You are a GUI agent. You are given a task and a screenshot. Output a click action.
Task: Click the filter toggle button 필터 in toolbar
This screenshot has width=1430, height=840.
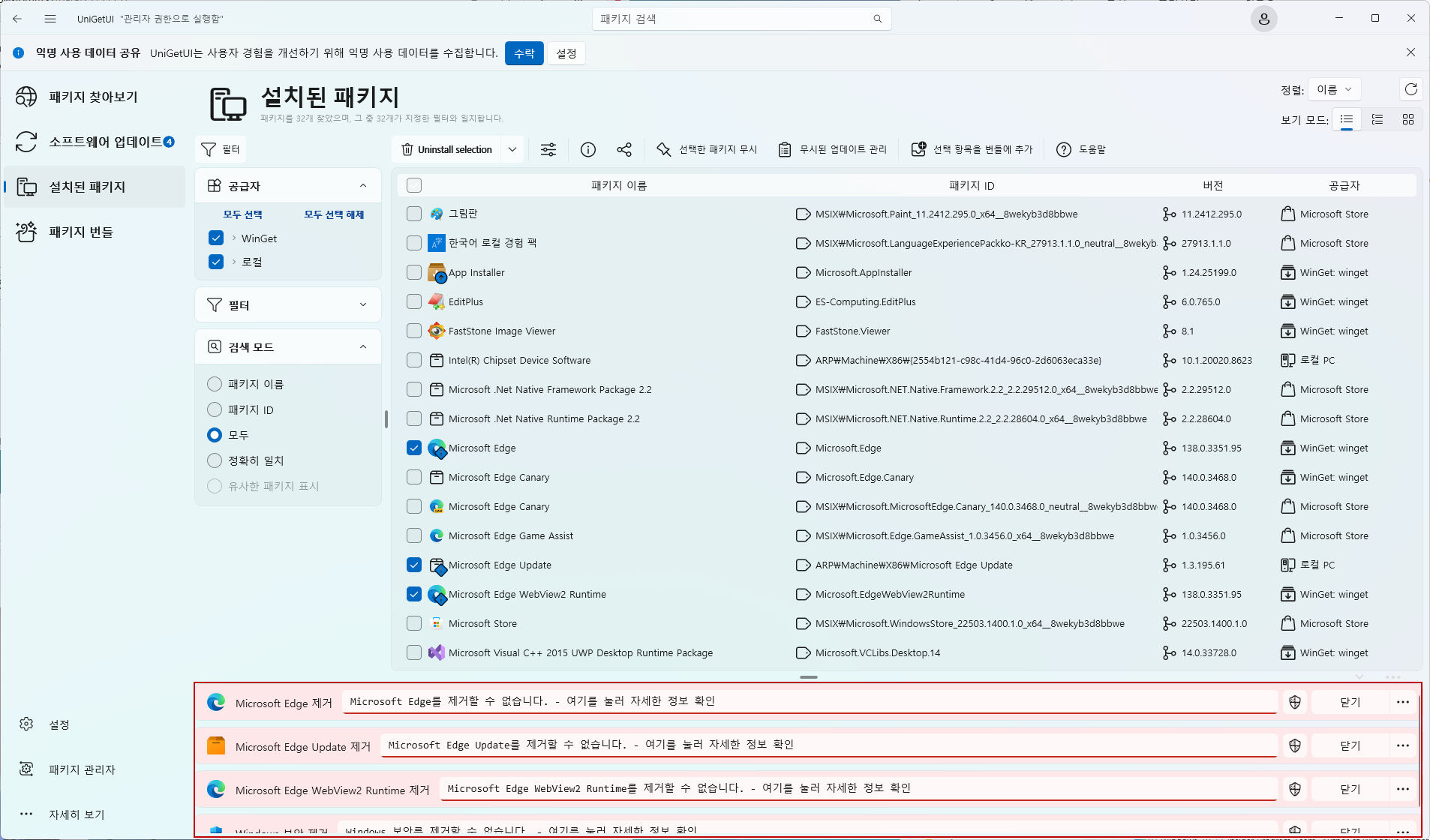tap(221, 149)
